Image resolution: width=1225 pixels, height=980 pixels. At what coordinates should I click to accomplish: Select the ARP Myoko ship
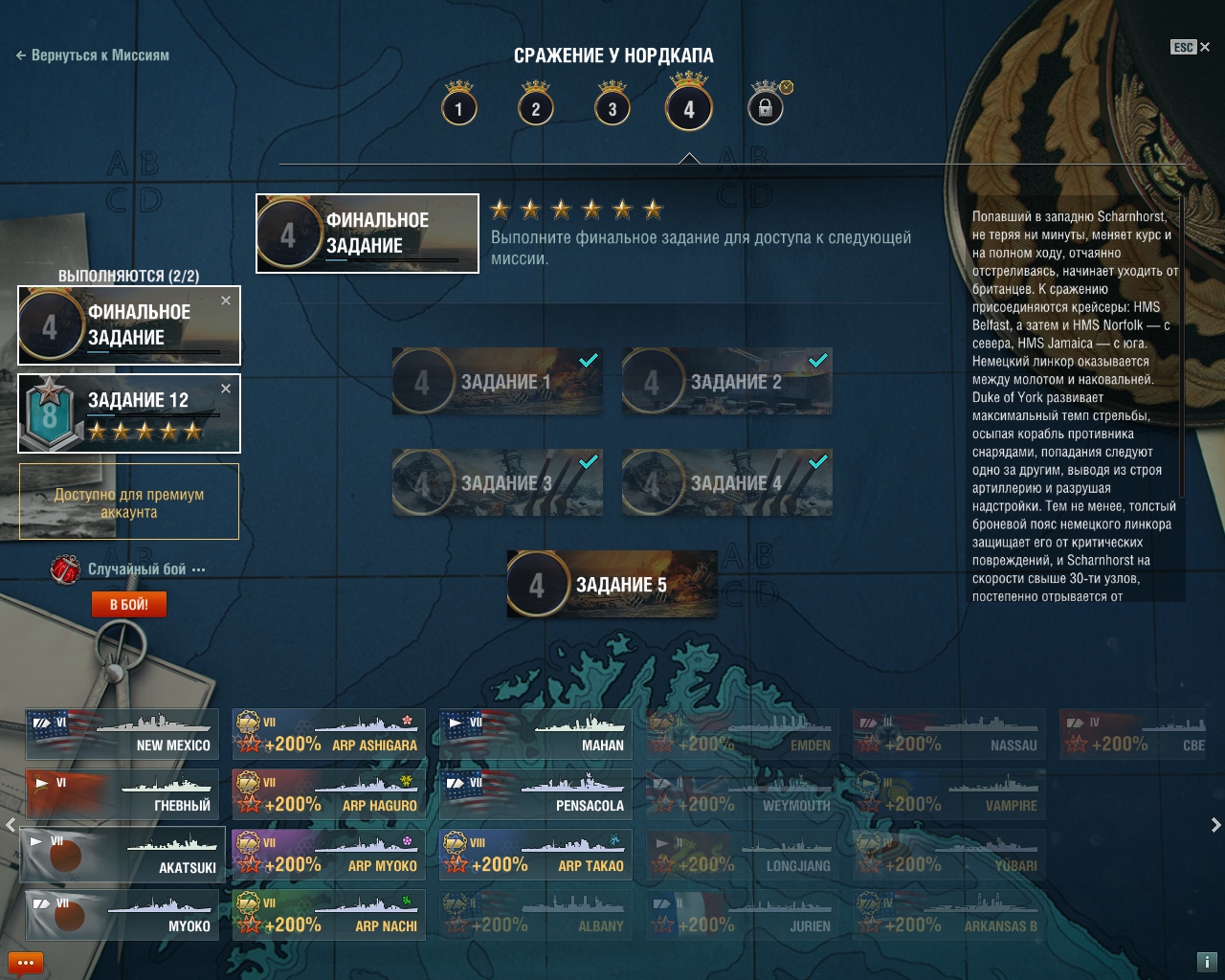(328, 855)
